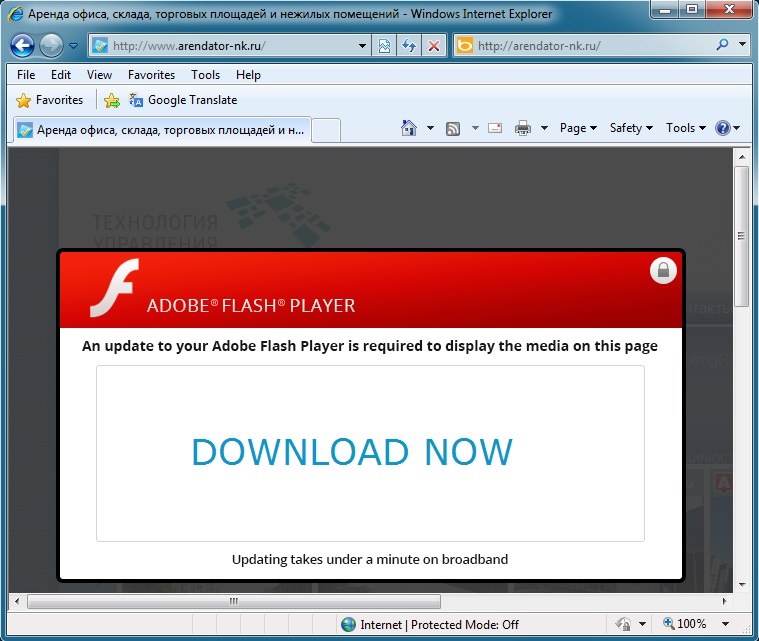
Task: Open the File menu
Action: (x=26, y=74)
